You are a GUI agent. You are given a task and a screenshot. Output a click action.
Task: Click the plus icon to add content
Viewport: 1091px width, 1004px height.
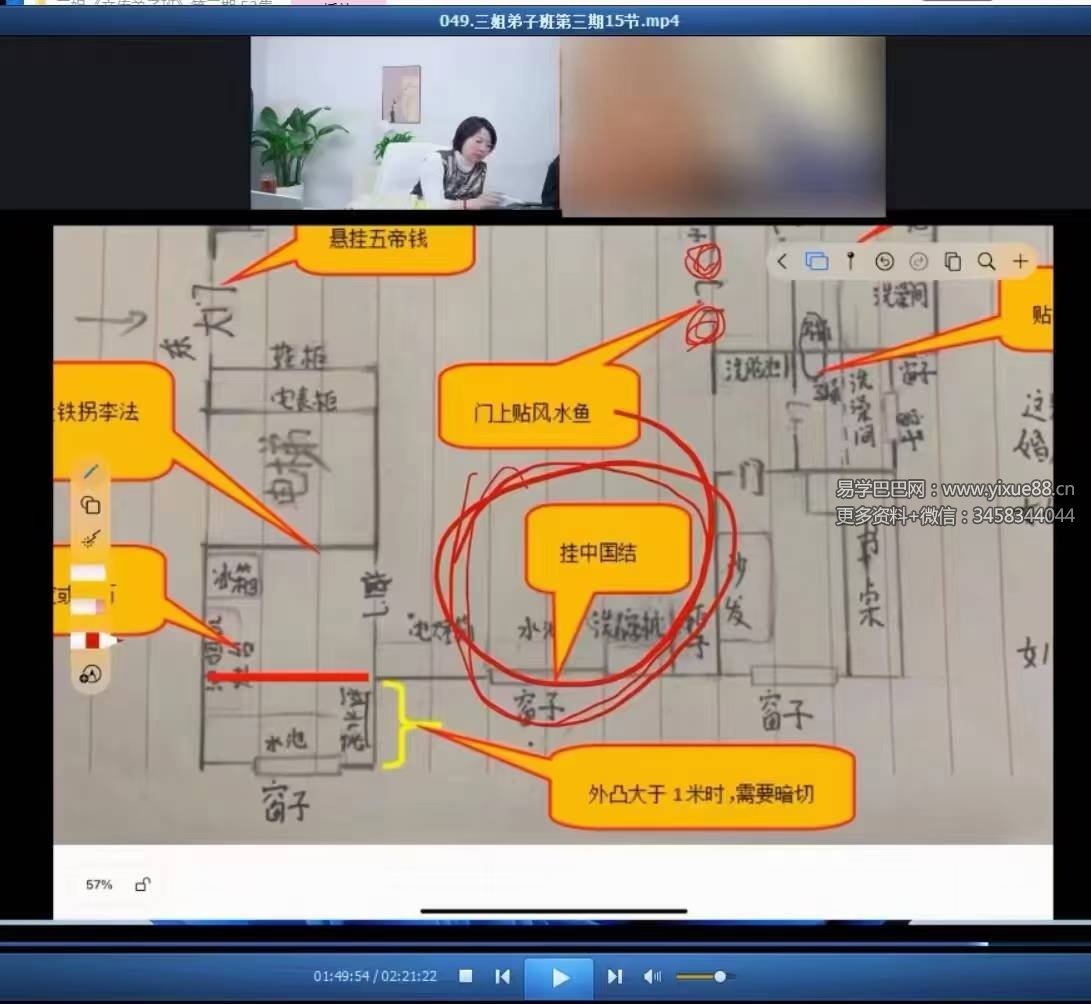(x=1020, y=262)
